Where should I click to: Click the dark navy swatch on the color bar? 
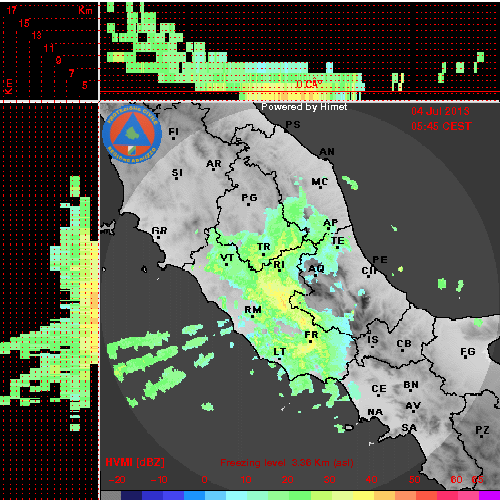tap(131, 495)
